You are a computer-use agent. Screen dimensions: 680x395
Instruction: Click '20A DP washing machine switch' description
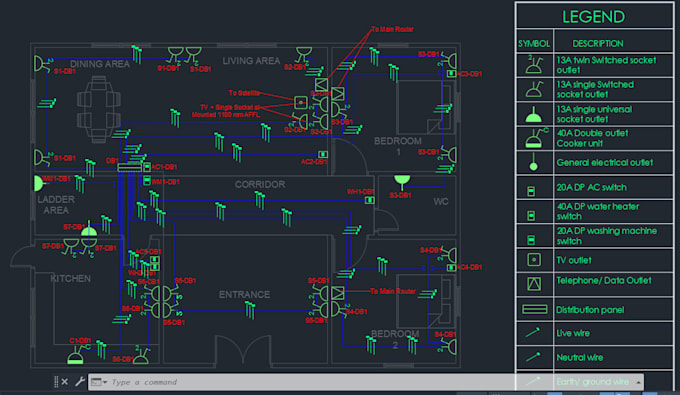pyautogui.click(x=606, y=236)
